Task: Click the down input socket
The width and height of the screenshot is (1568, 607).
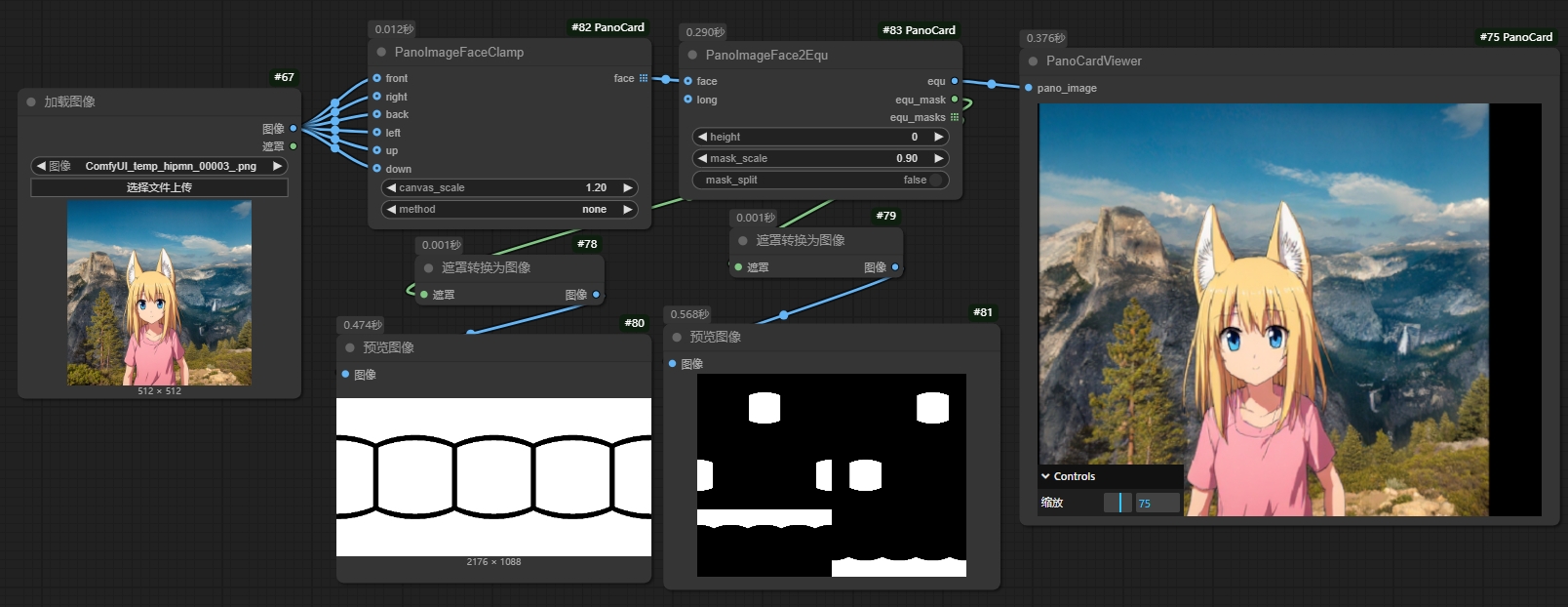Action: point(376,168)
